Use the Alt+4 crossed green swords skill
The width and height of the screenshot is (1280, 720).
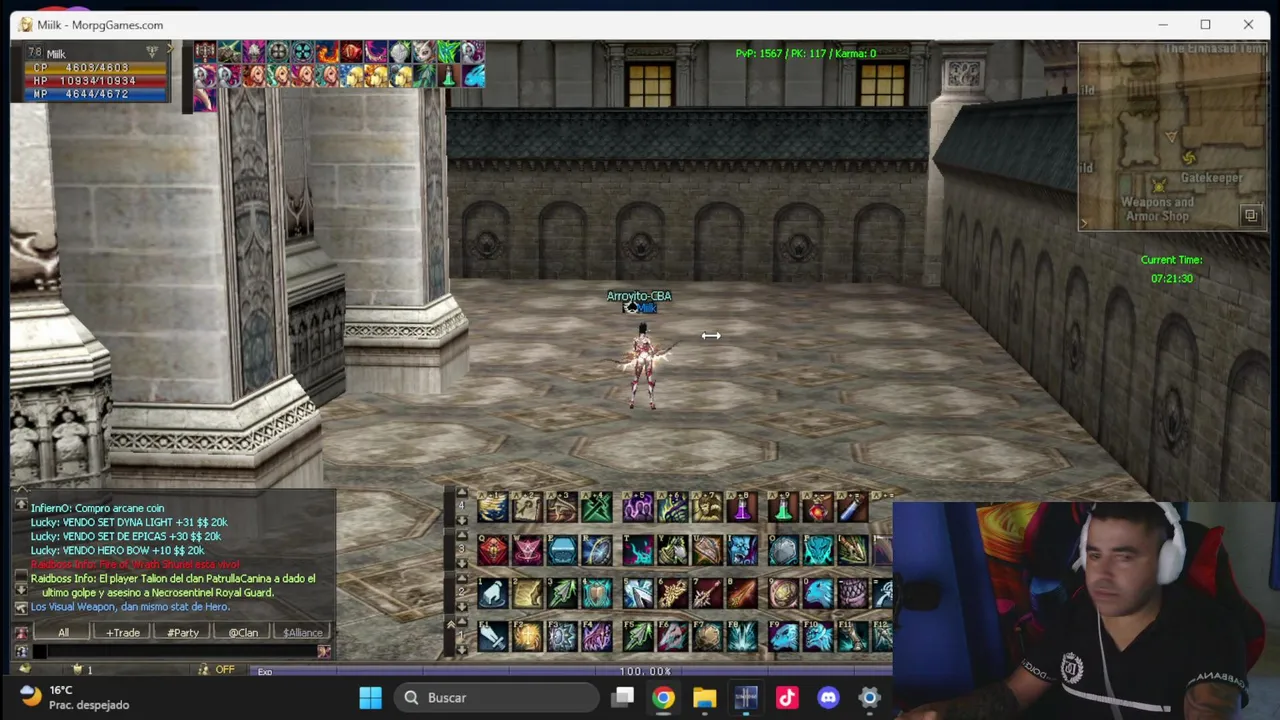coord(597,507)
